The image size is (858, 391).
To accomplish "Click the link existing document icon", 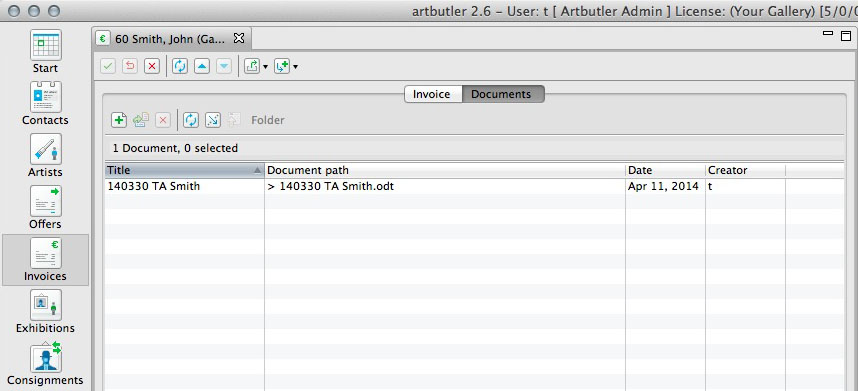I will (x=141, y=120).
